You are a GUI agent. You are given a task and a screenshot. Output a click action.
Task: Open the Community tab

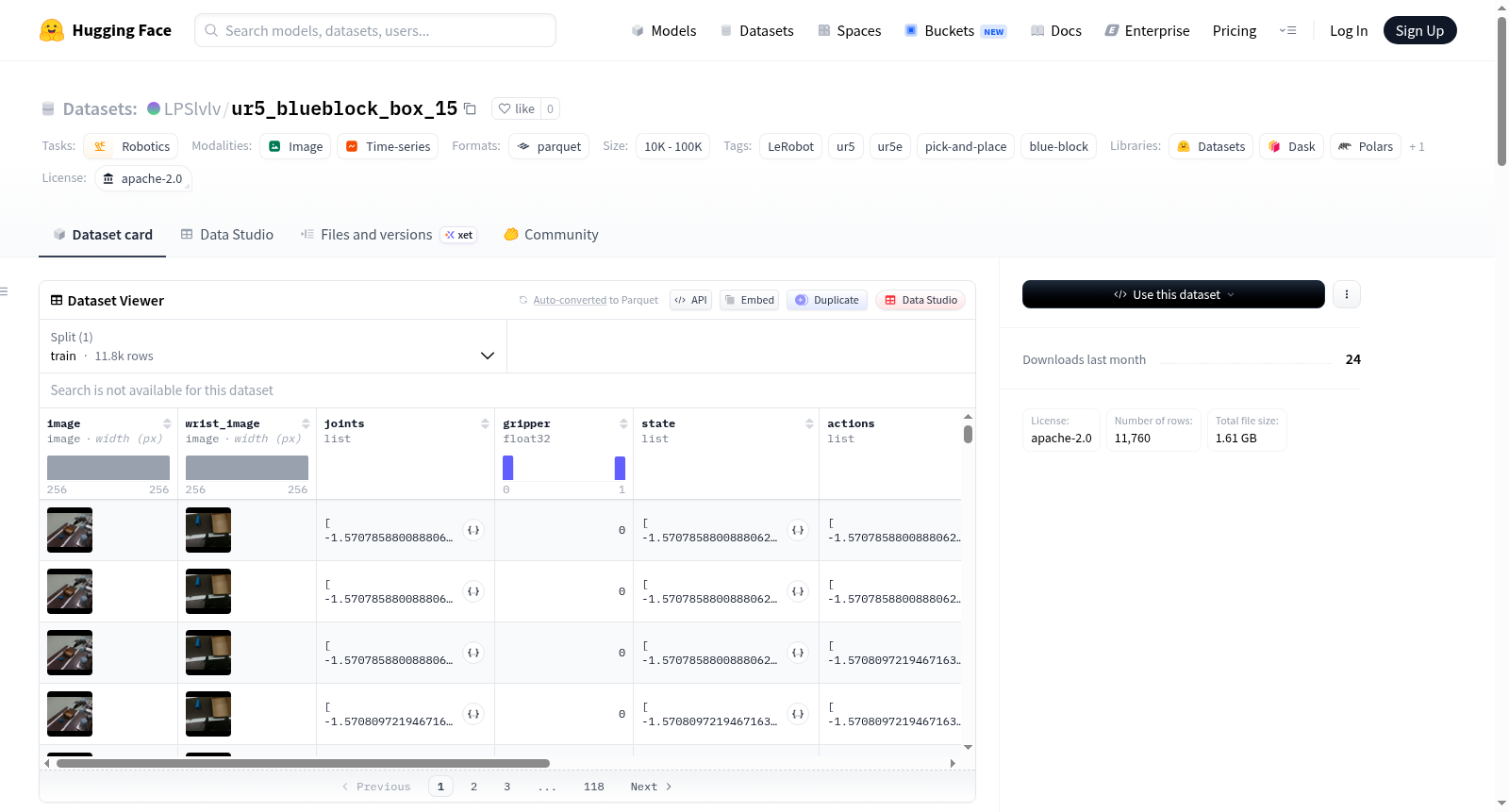tap(551, 235)
